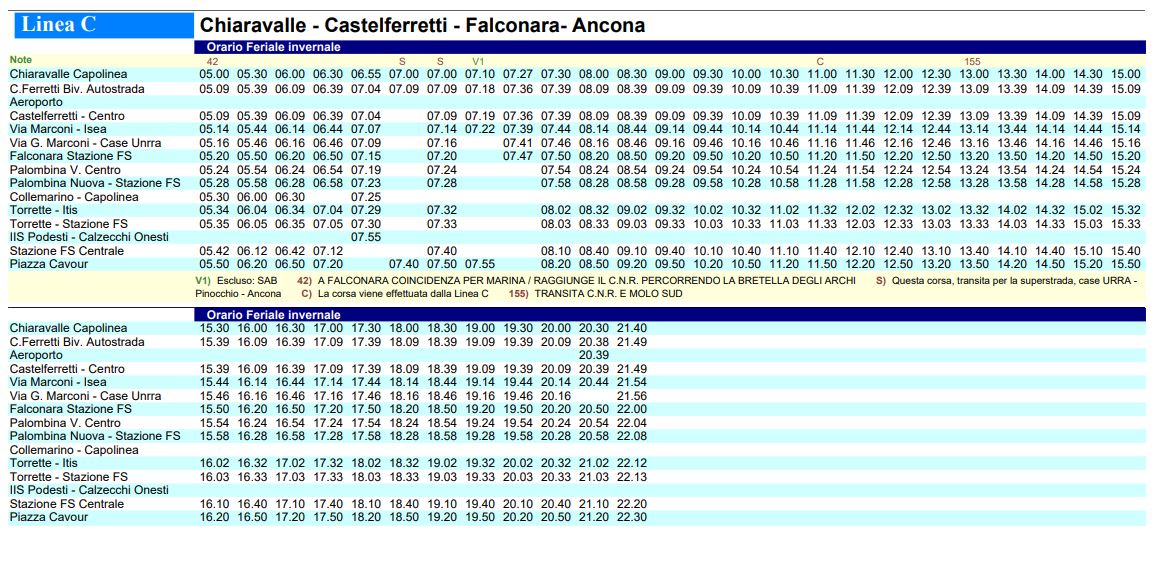
Task: Click 22.20 in the Stazione FS Centrale row
Action: (x=632, y=504)
